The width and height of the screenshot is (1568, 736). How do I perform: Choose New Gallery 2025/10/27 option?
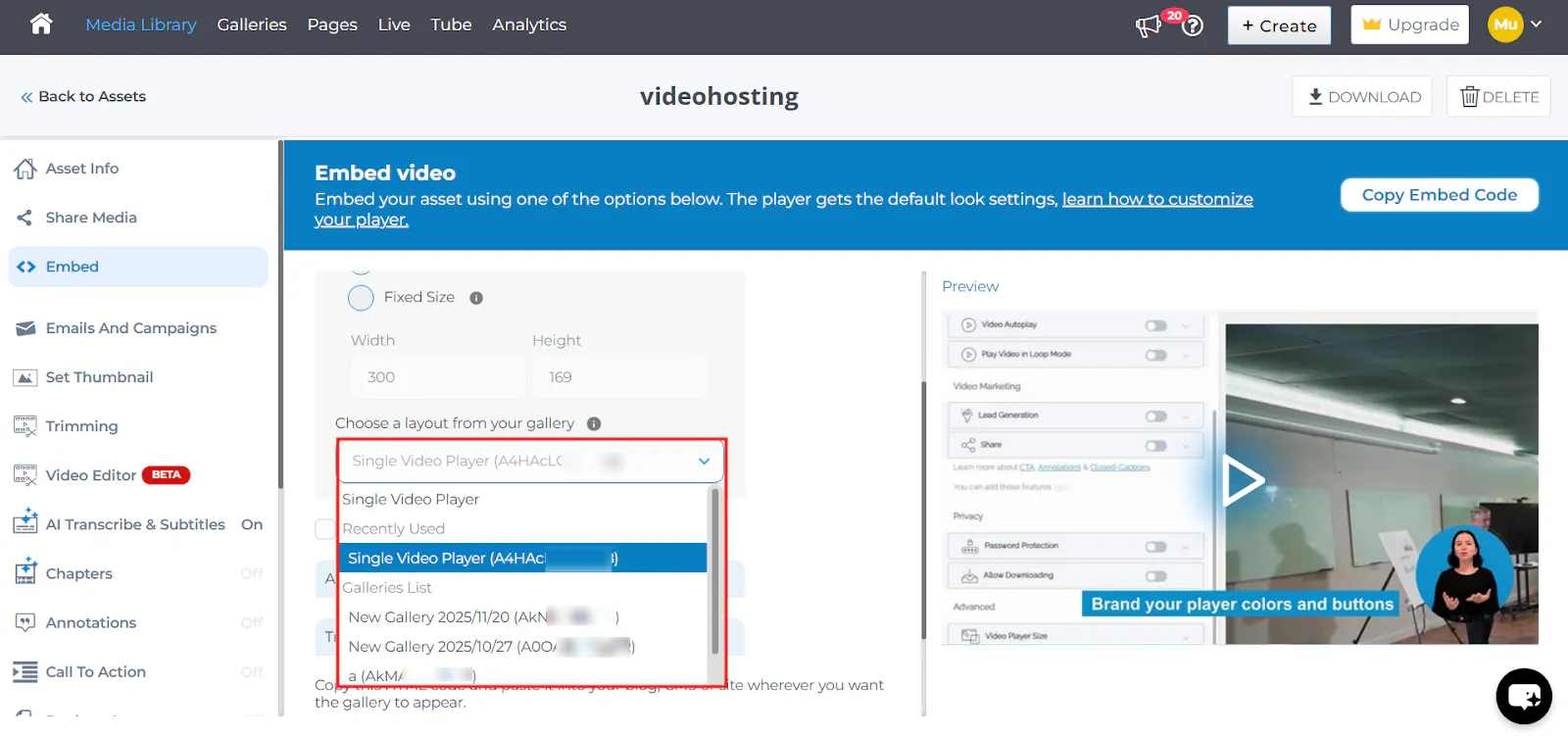523,646
